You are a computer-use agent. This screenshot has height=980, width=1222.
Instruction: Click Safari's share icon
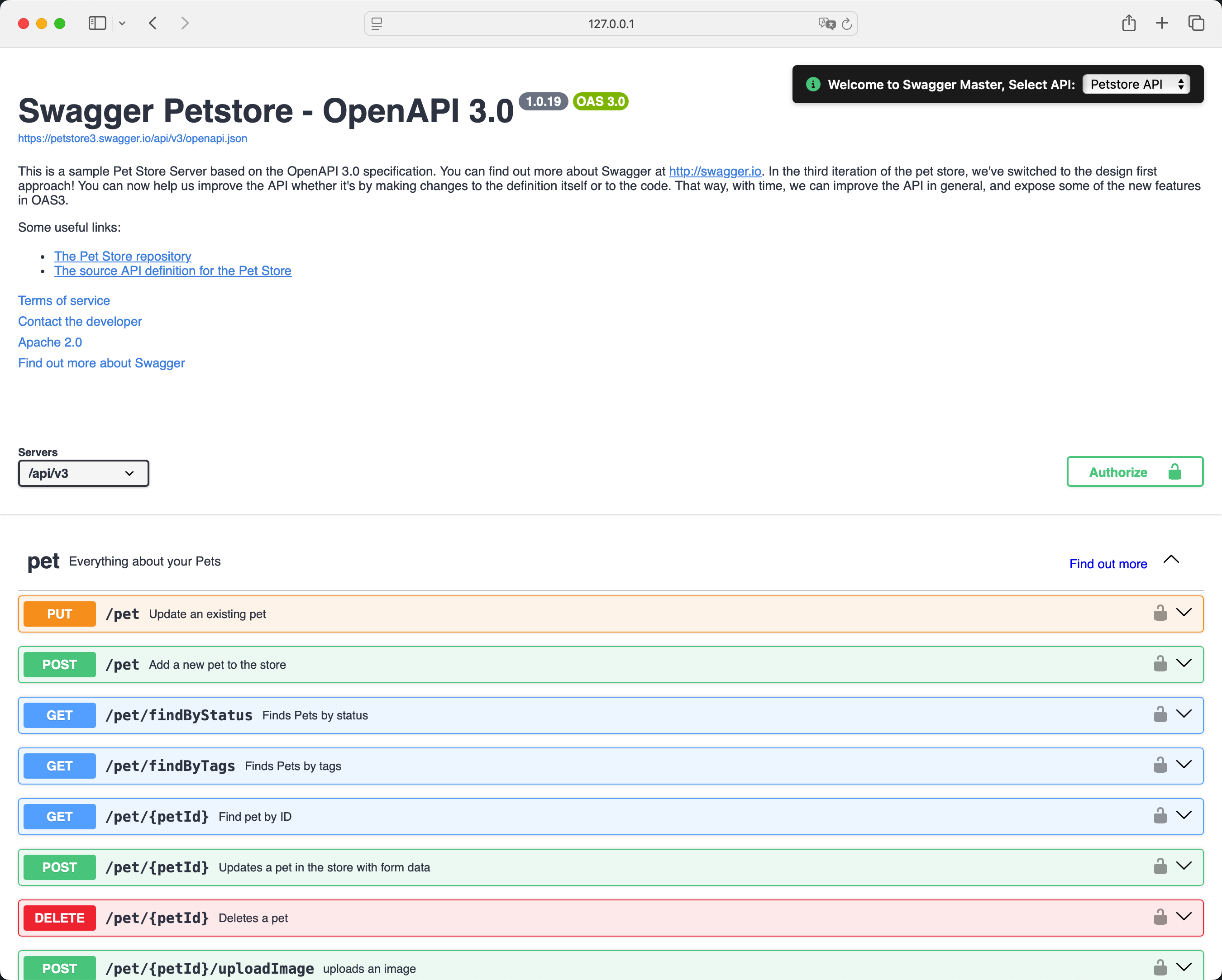pos(1128,23)
